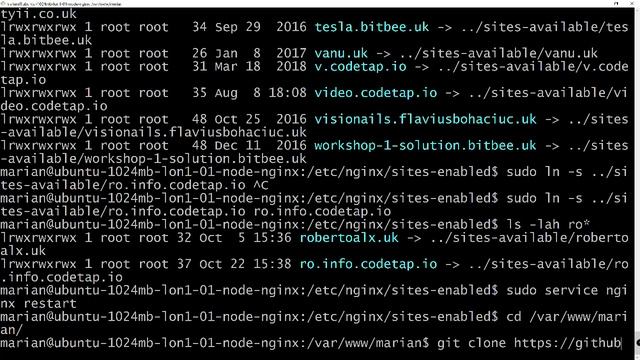Viewport: 640px width, 360px height.
Task: Click the cyan ro.info.codetap.io symlink name
Action: (x=368, y=264)
